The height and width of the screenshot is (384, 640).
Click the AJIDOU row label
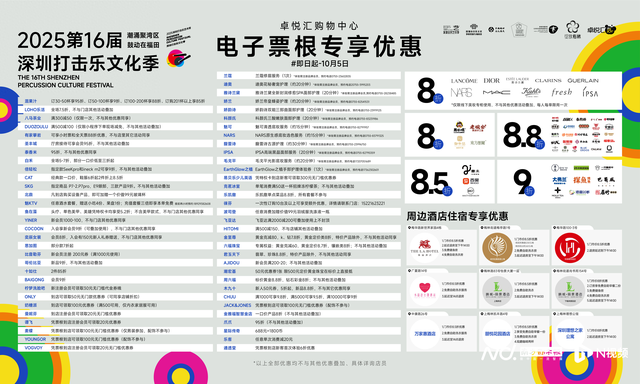[231, 263]
